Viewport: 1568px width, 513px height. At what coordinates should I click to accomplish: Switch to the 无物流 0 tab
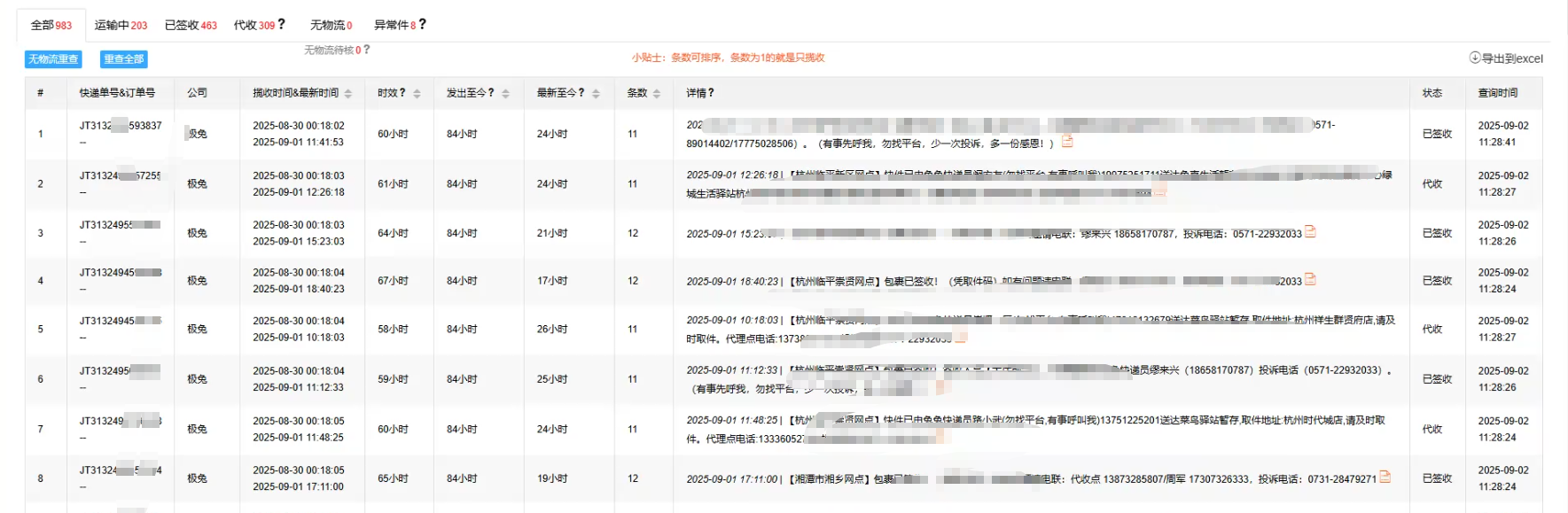(x=331, y=25)
